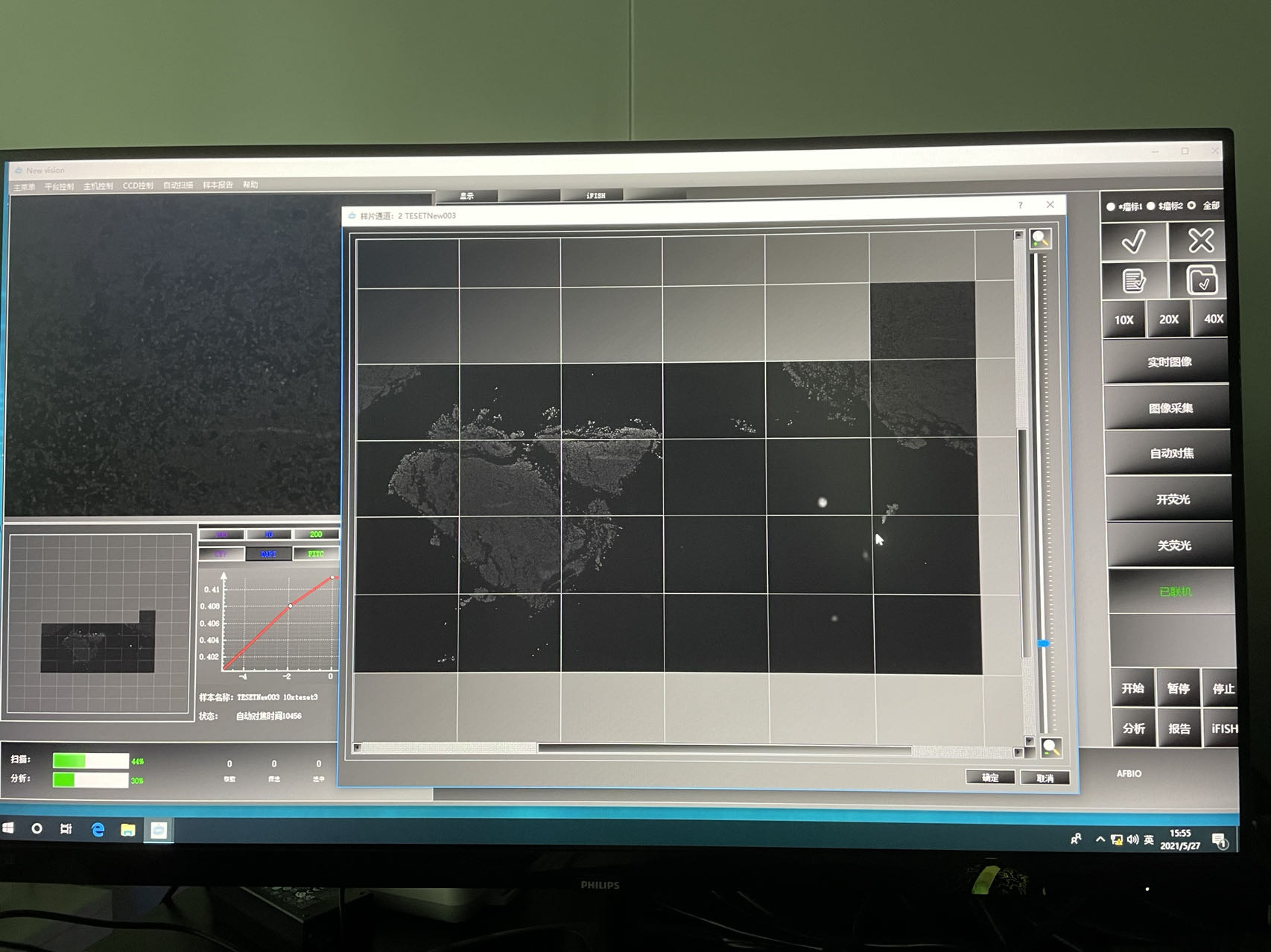Open the notification center icon

1220,841
